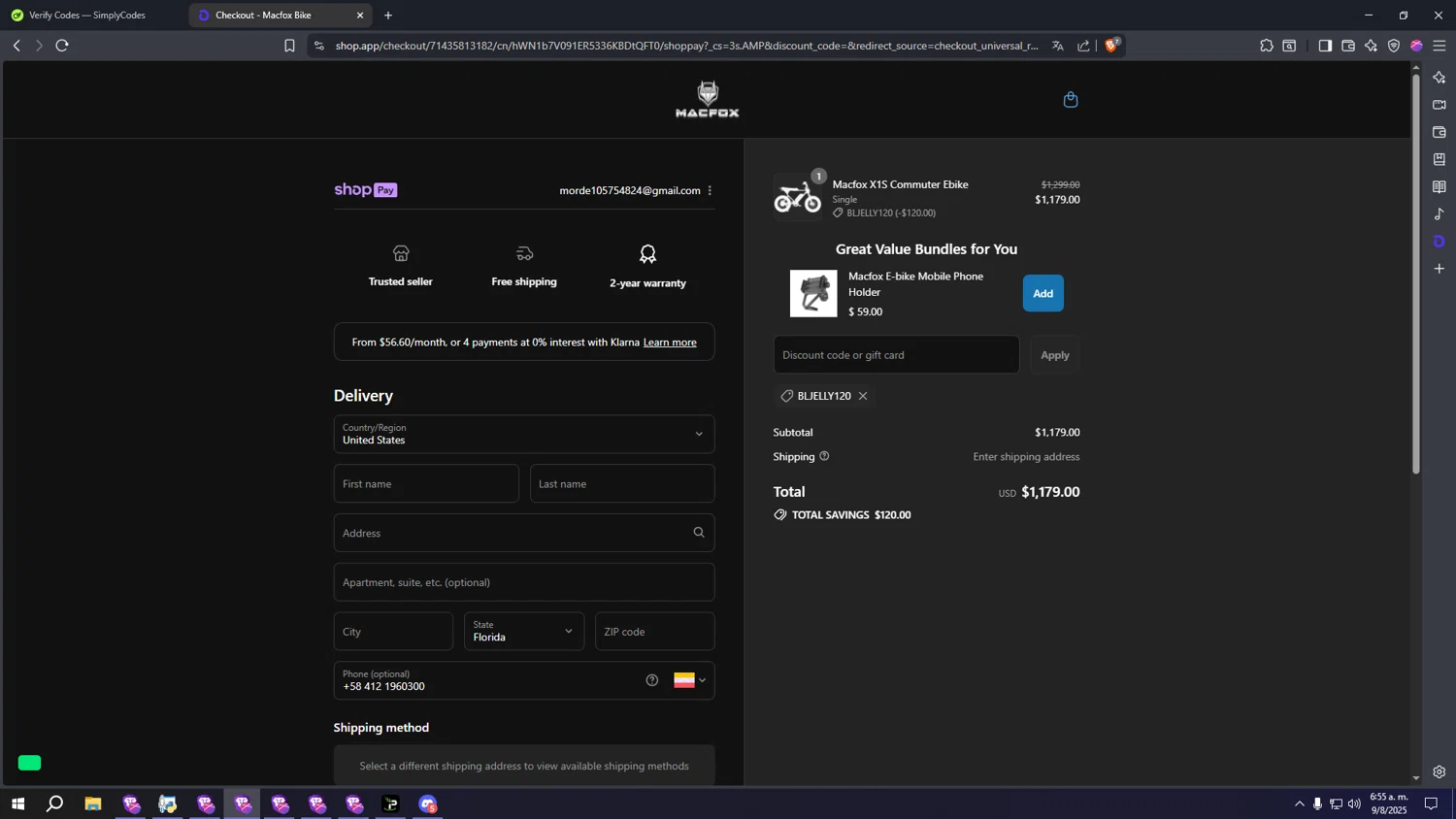Image resolution: width=1456 pixels, height=819 pixels.
Task: Go back to the previous page
Action: (x=17, y=46)
